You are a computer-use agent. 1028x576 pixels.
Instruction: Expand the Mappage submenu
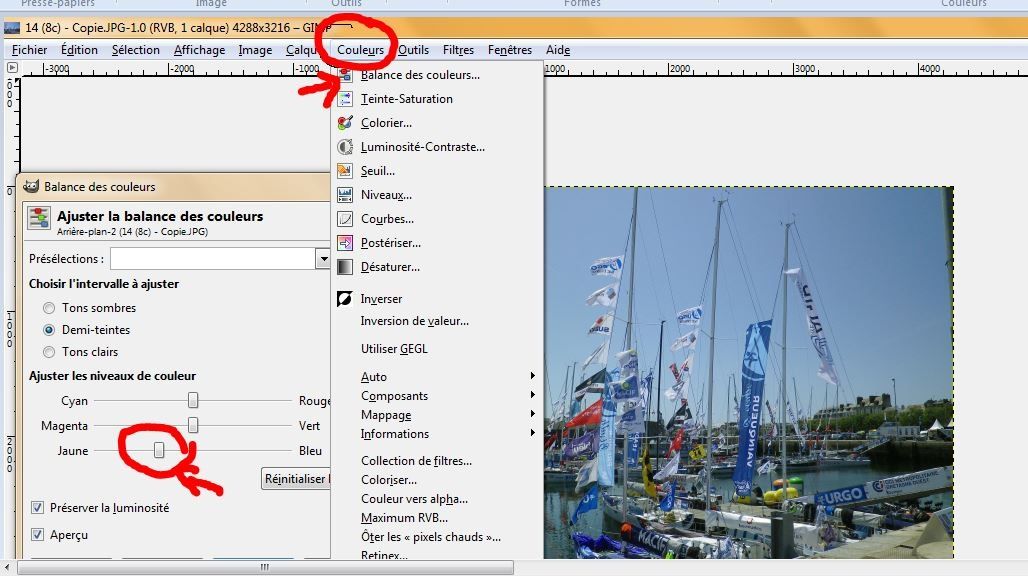[x=532, y=414]
